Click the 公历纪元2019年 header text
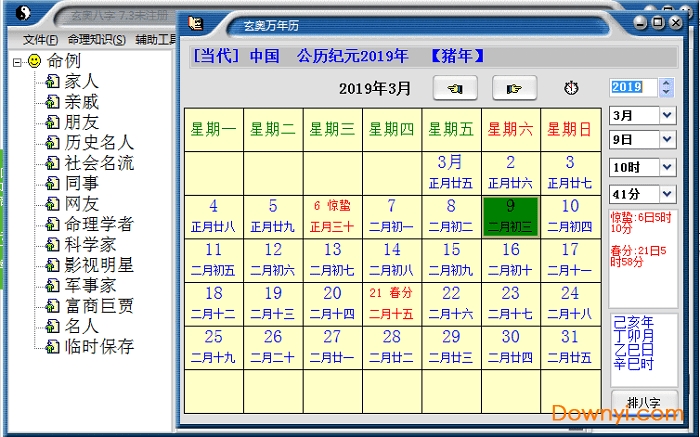700x437 pixels. point(353,56)
